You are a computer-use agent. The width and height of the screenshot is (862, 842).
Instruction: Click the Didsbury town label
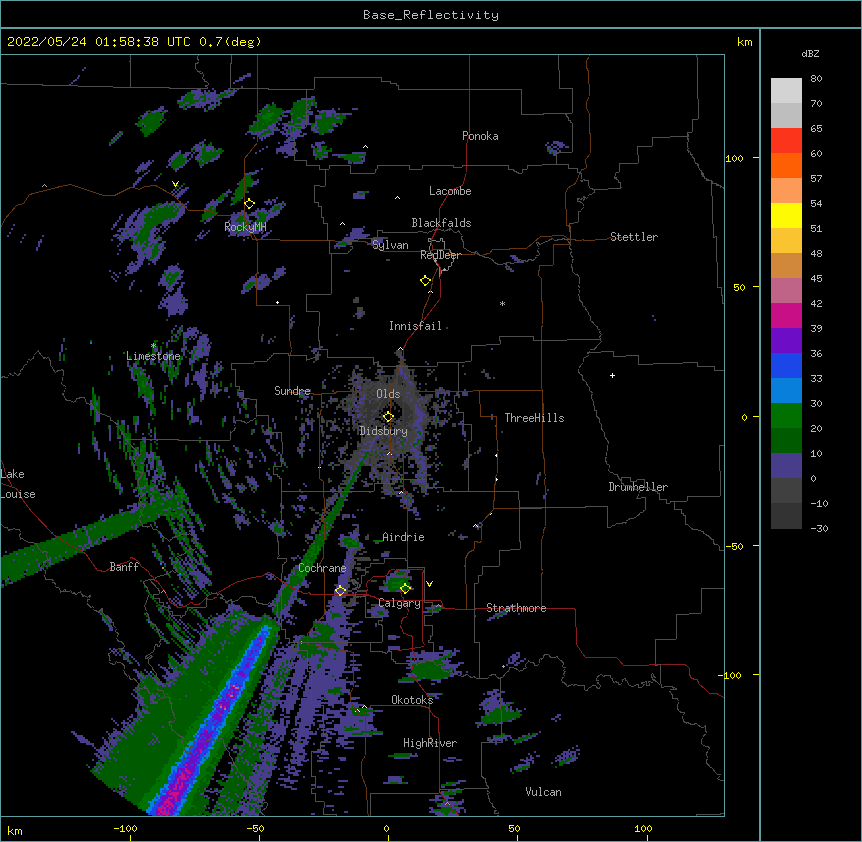383,431
